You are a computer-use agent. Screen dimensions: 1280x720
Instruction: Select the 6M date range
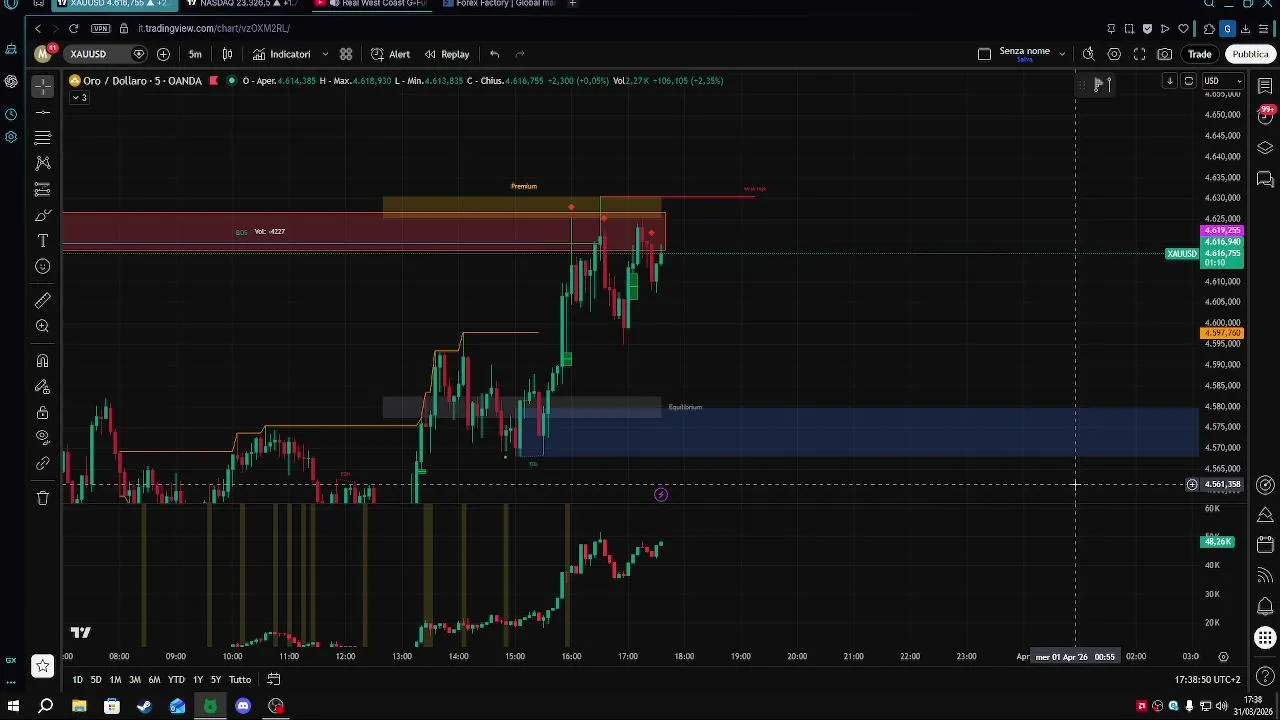click(154, 680)
